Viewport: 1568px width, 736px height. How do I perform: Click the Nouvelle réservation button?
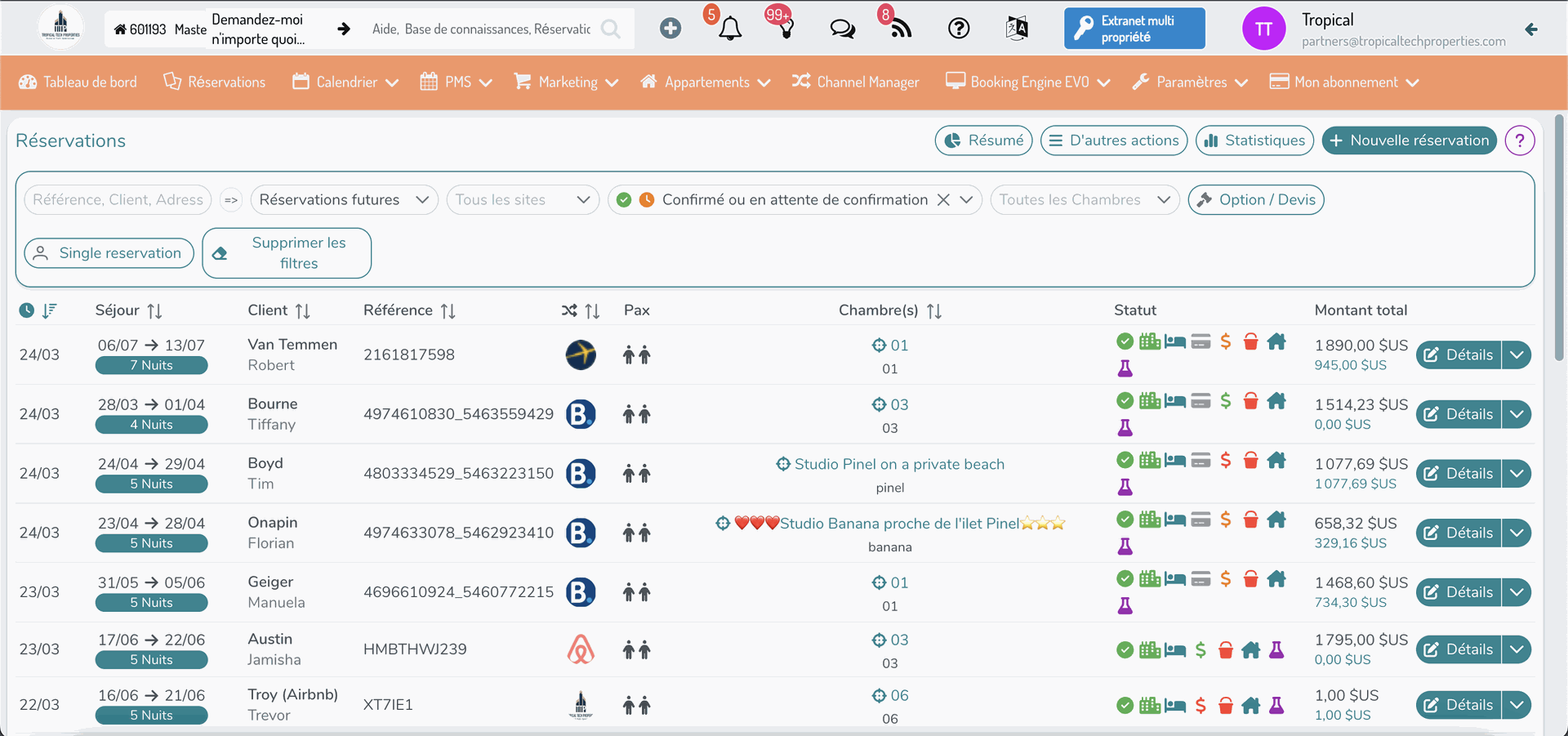(x=1409, y=141)
